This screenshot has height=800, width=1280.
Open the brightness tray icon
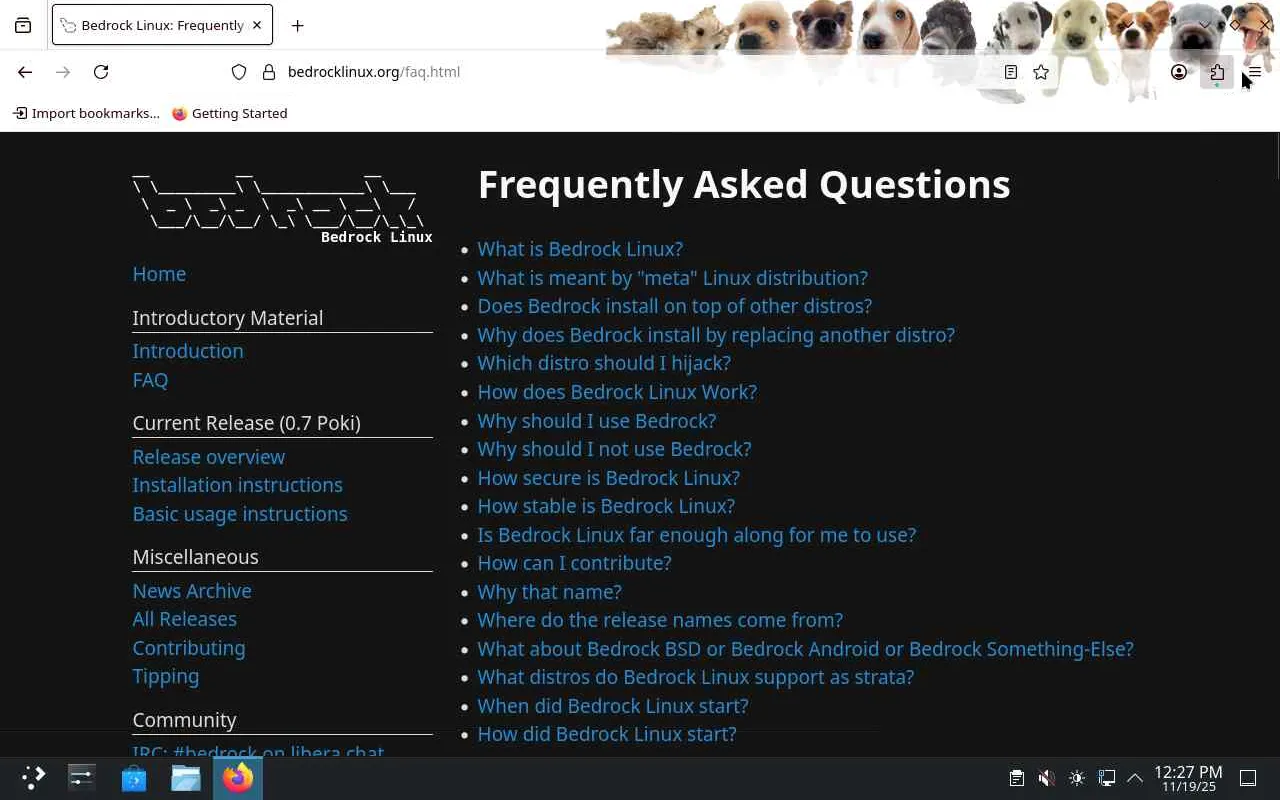click(x=1076, y=778)
